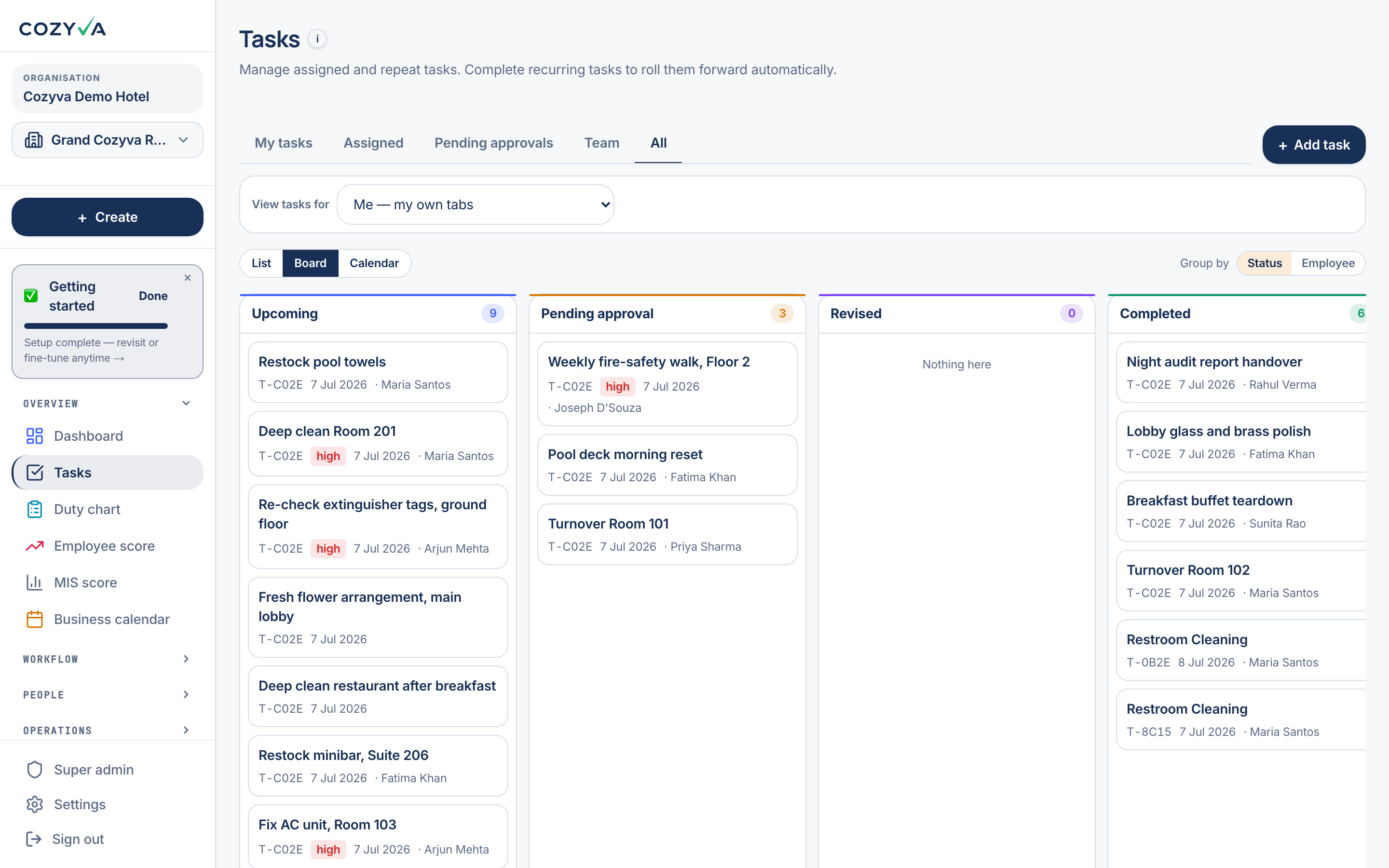Click the Sign out arrow icon

pos(33,839)
